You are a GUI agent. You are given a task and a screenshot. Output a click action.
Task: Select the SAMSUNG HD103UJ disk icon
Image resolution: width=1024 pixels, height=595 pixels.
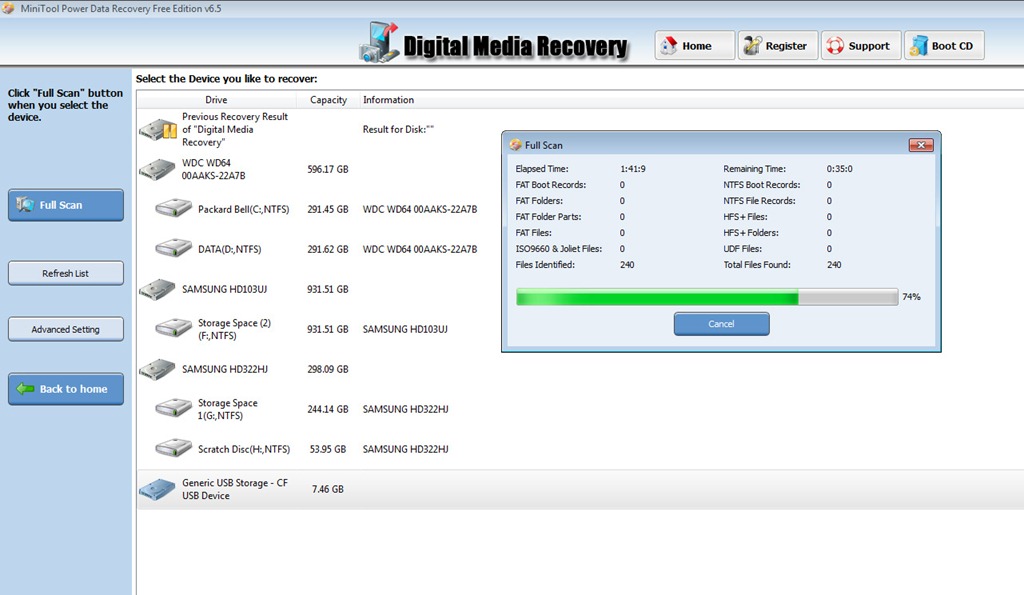(157, 289)
